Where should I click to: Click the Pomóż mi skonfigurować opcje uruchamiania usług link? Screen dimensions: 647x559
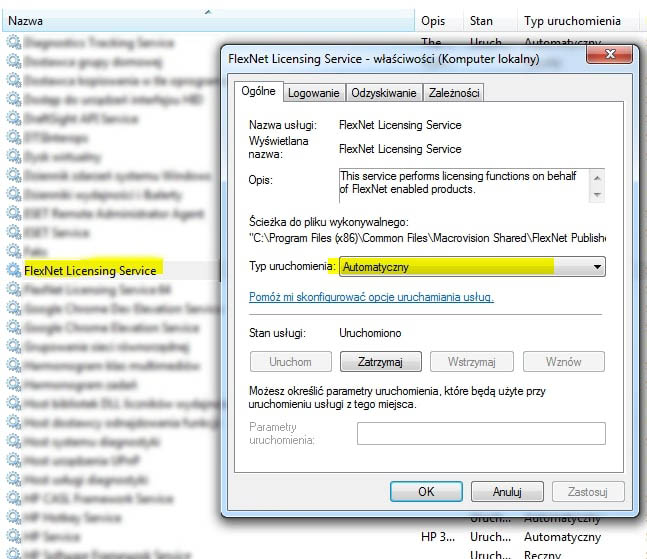pyautogui.click(x=371, y=297)
